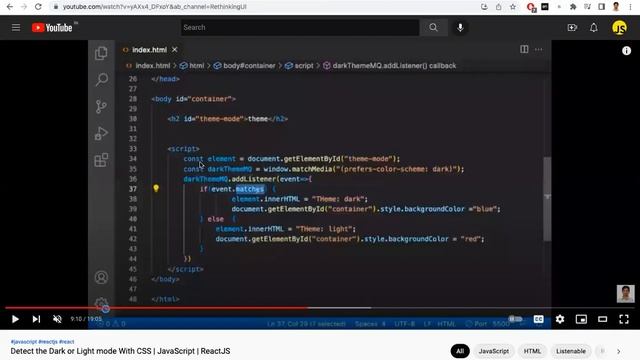
Task: Click VS Code Search icon in video
Action: tap(101, 79)
